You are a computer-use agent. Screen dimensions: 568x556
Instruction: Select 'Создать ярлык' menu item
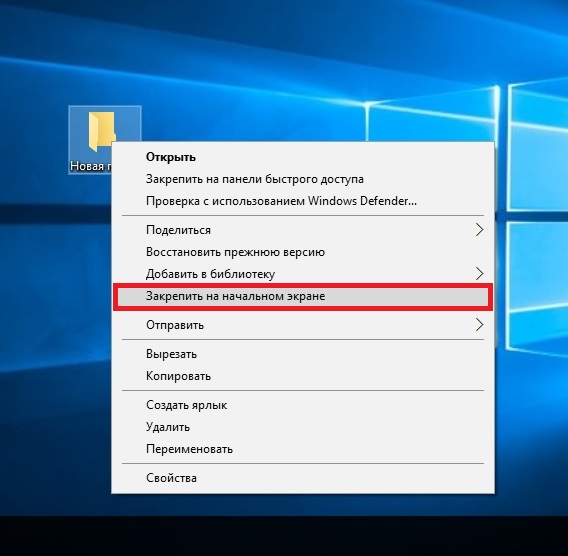(x=186, y=405)
